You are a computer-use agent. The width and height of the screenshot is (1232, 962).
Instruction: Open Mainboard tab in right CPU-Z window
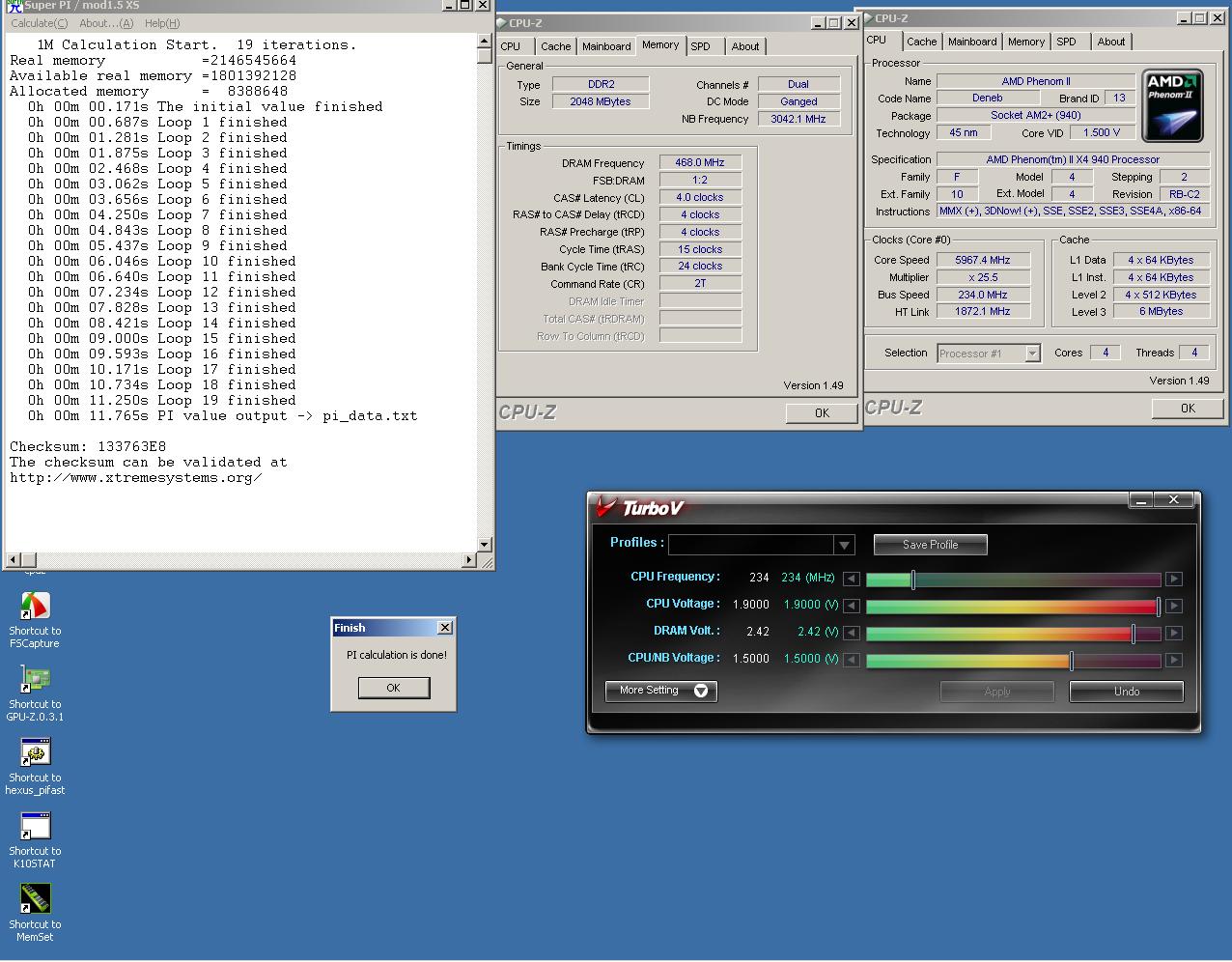pos(972,42)
